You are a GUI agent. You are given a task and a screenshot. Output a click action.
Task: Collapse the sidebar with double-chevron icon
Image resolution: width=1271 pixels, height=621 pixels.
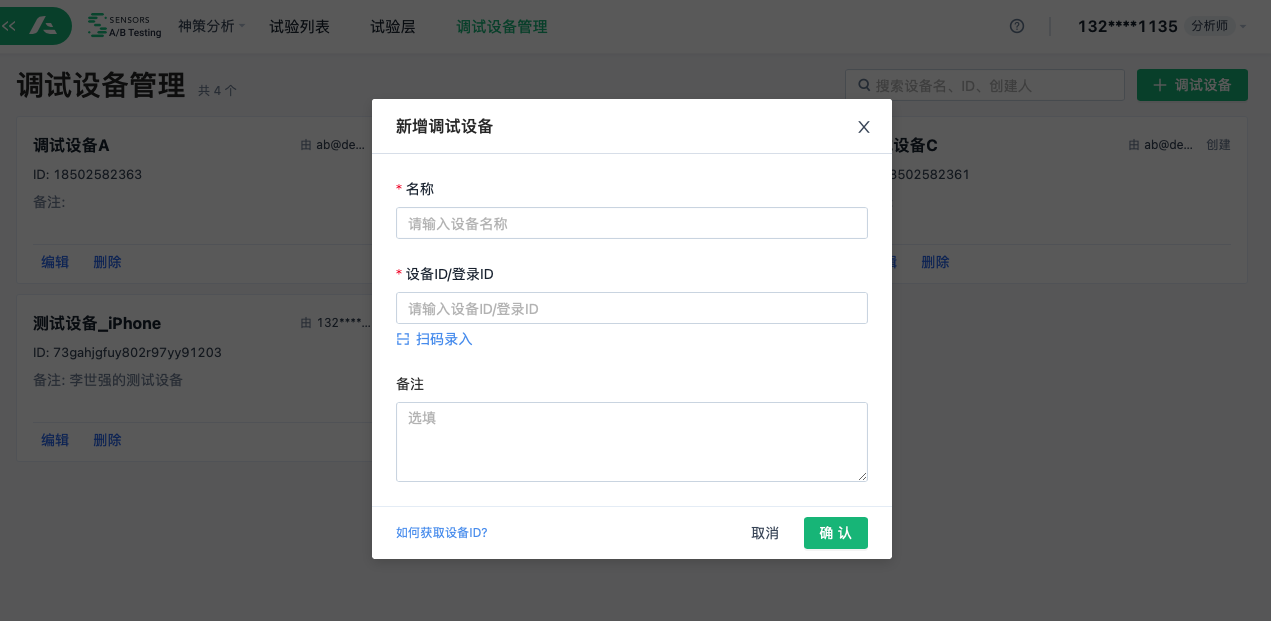[10, 26]
